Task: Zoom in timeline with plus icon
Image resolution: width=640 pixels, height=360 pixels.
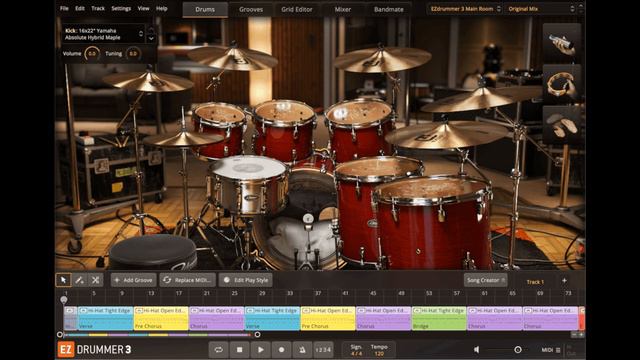Action: (581, 335)
